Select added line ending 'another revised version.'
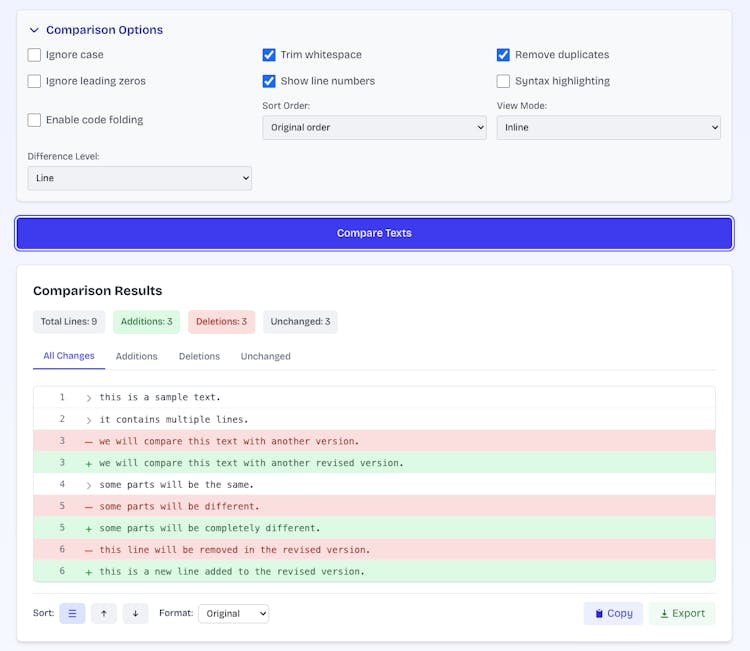The image size is (750, 651). coord(374,463)
